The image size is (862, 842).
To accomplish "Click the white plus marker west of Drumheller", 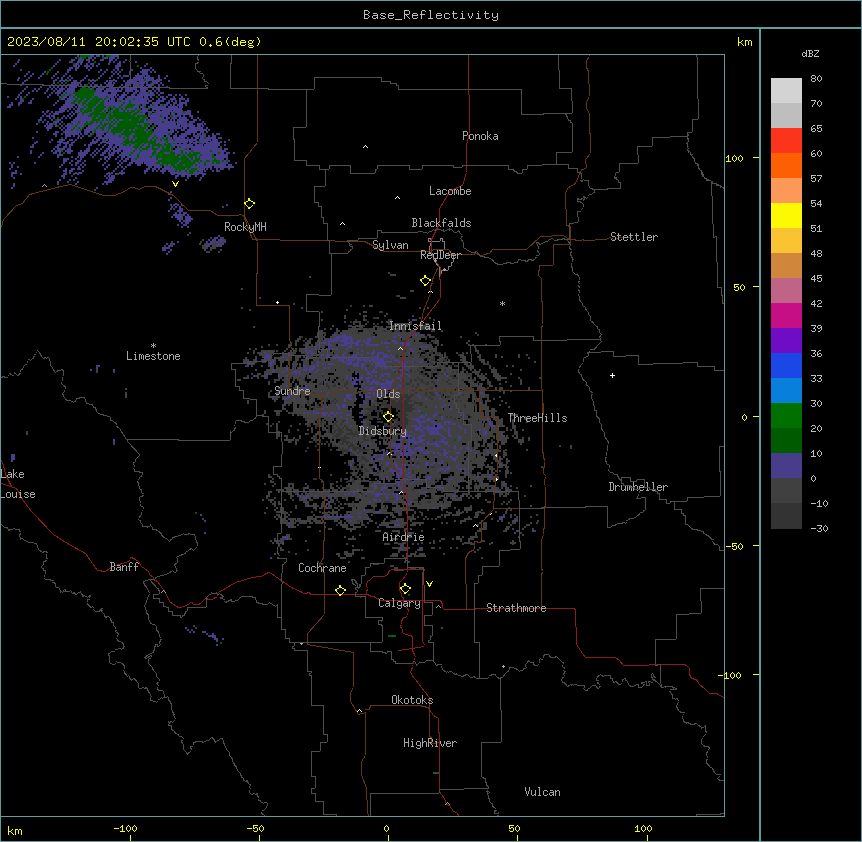I will 612,375.
